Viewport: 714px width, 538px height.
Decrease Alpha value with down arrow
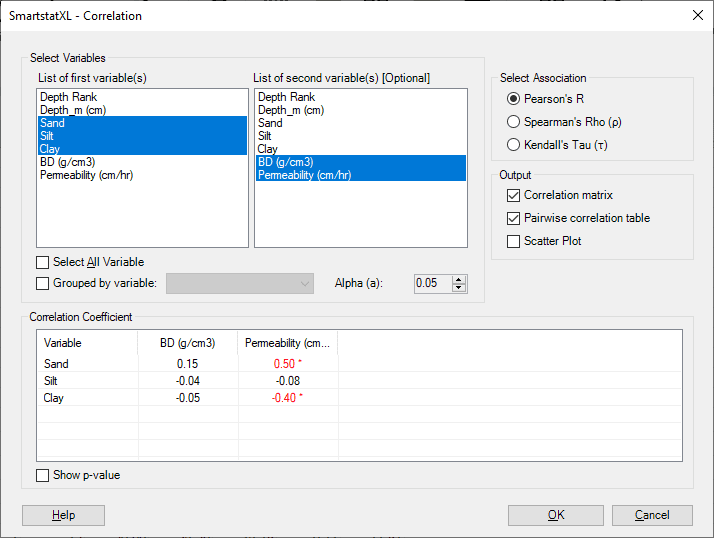tap(459, 288)
